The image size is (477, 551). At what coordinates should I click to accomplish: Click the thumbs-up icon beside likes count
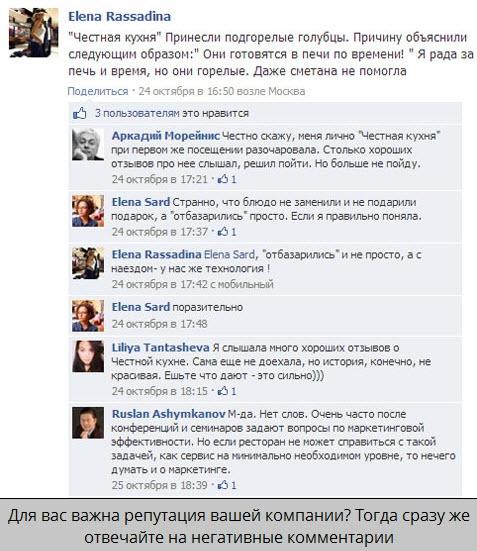(80, 113)
